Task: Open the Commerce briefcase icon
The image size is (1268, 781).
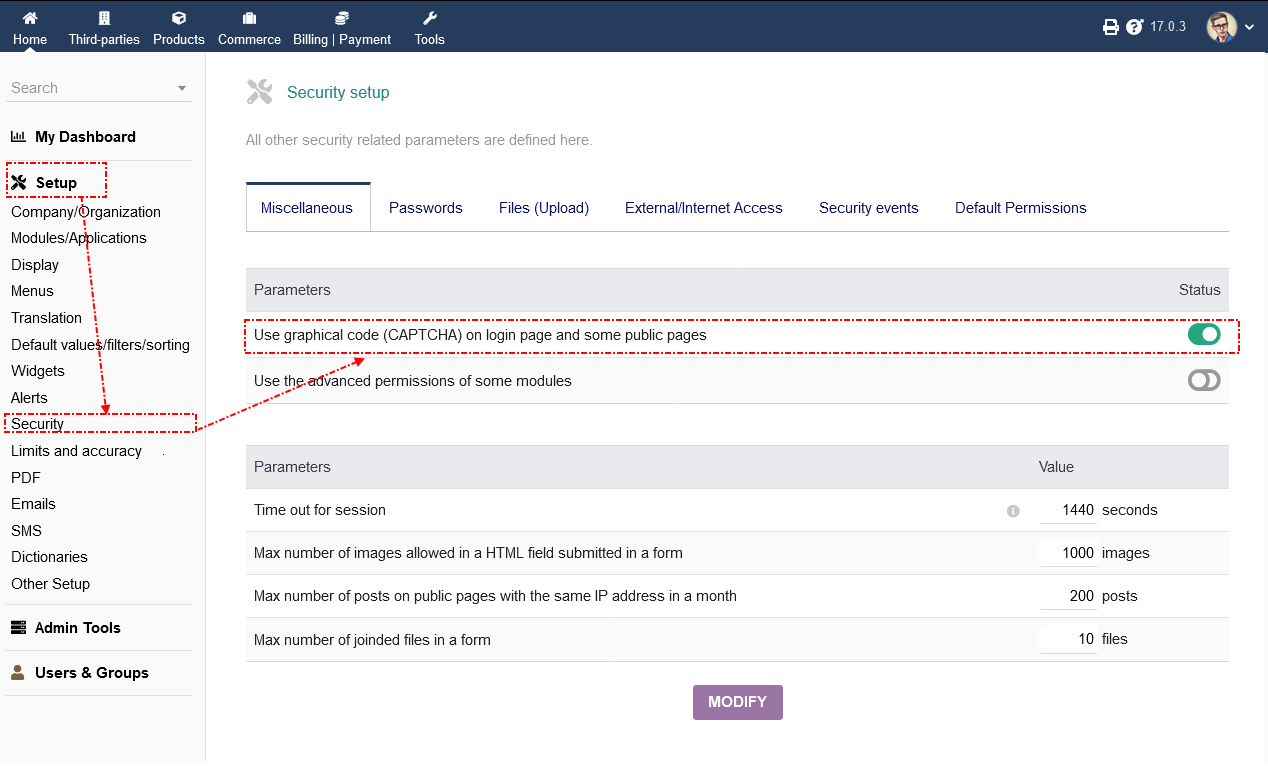Action: 249,18
